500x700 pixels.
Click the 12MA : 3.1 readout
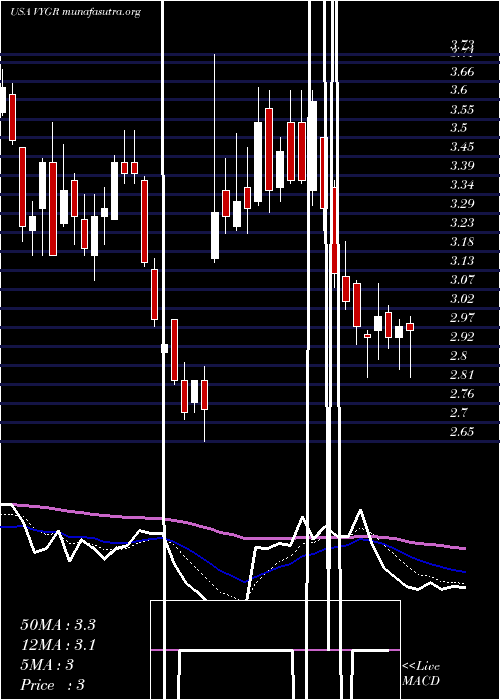pos(58,645)
